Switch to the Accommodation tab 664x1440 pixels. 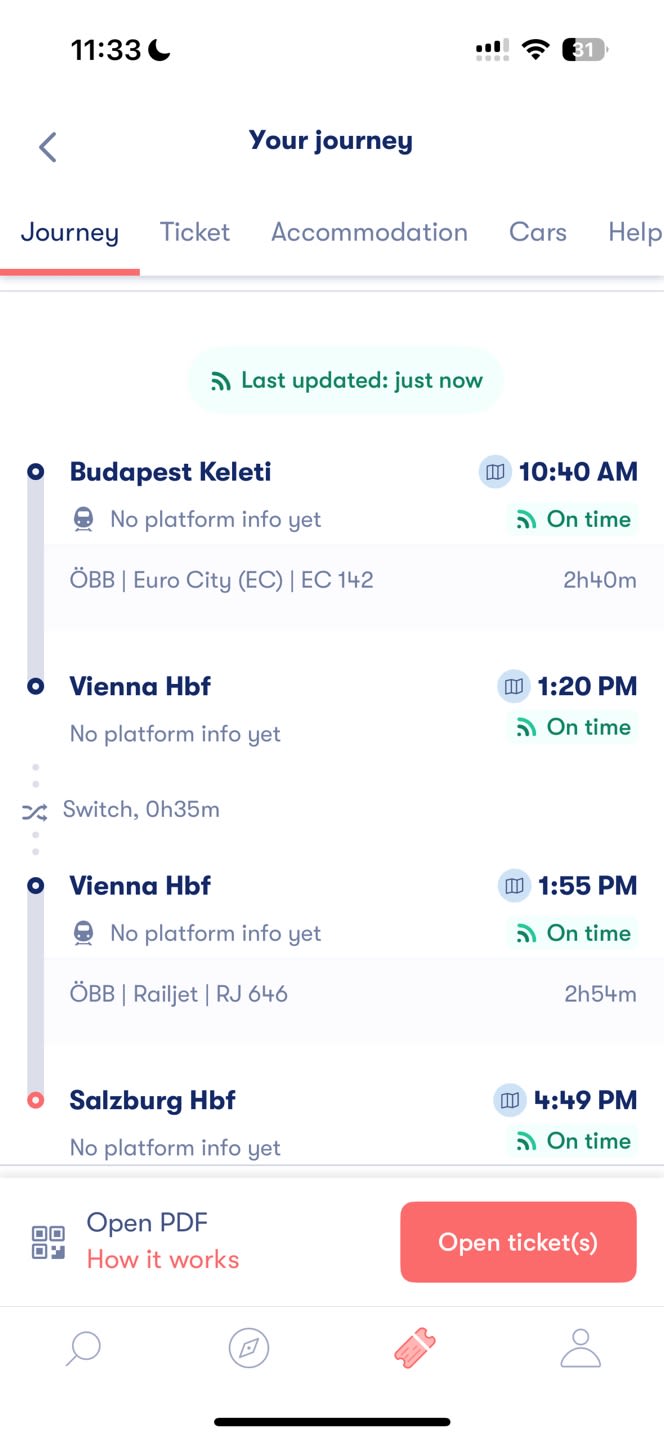click(x=369, y=232)
